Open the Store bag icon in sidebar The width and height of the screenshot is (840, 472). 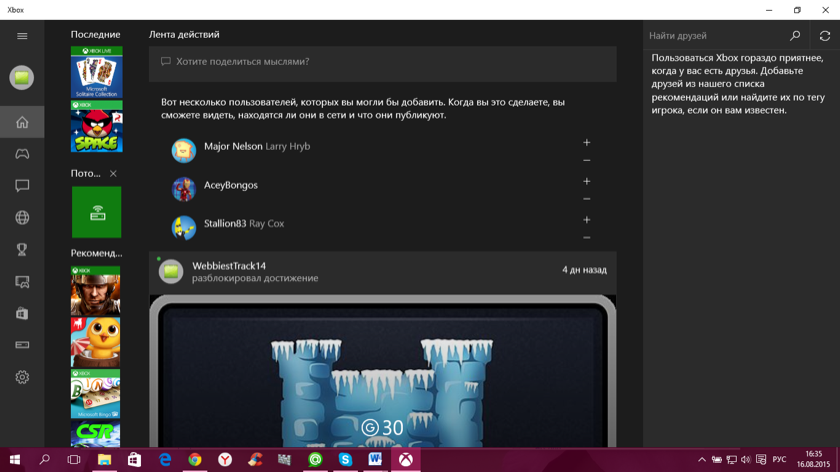22,313
